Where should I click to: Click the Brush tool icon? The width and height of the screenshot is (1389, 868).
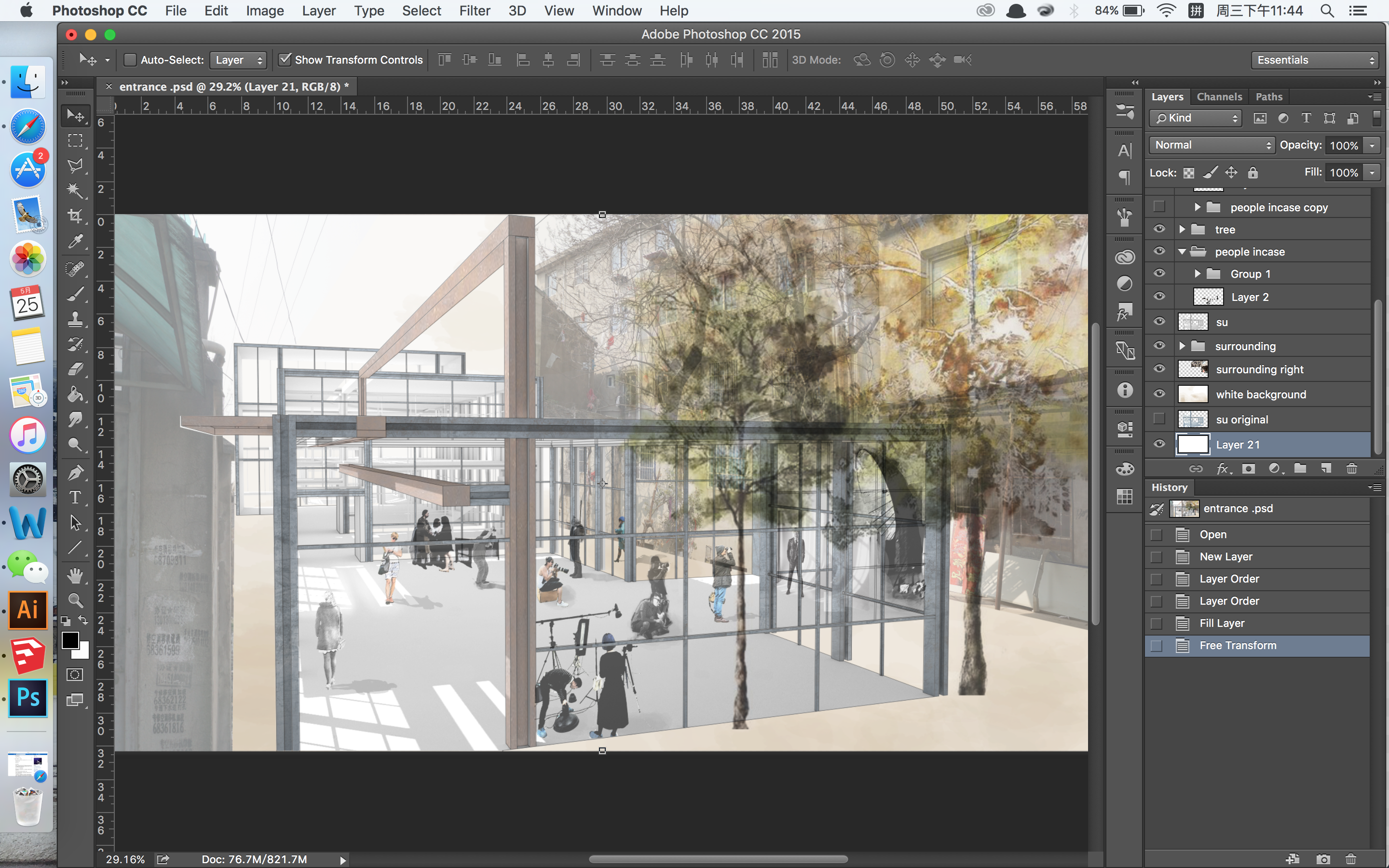click(x=76, y=293)
